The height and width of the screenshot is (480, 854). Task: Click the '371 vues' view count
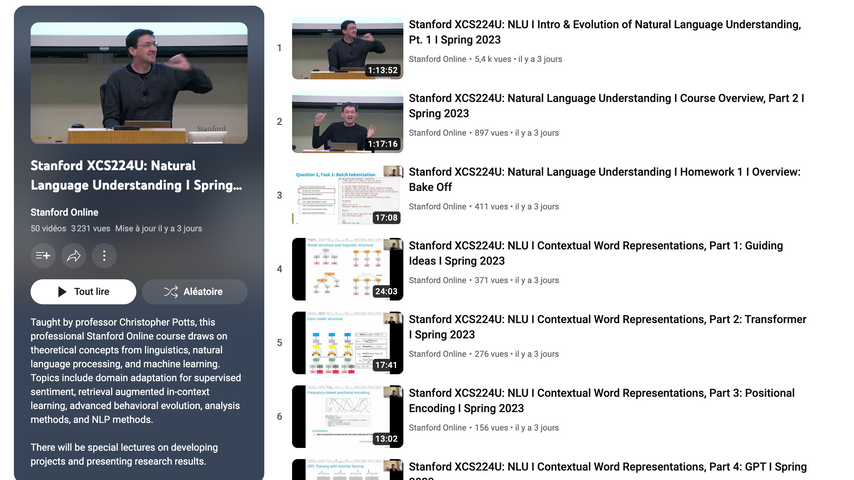491,280
